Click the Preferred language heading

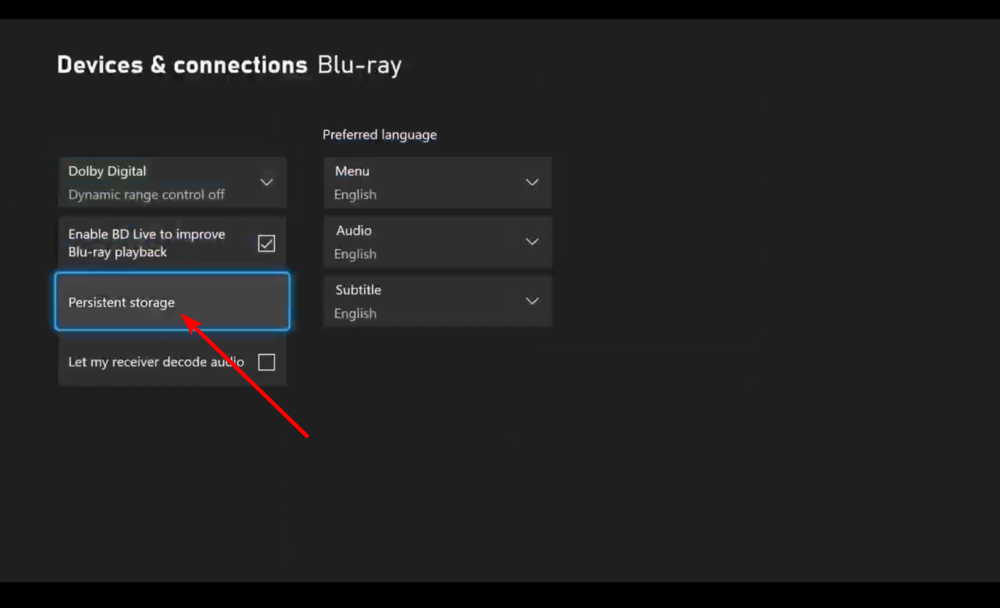[379, 135]
